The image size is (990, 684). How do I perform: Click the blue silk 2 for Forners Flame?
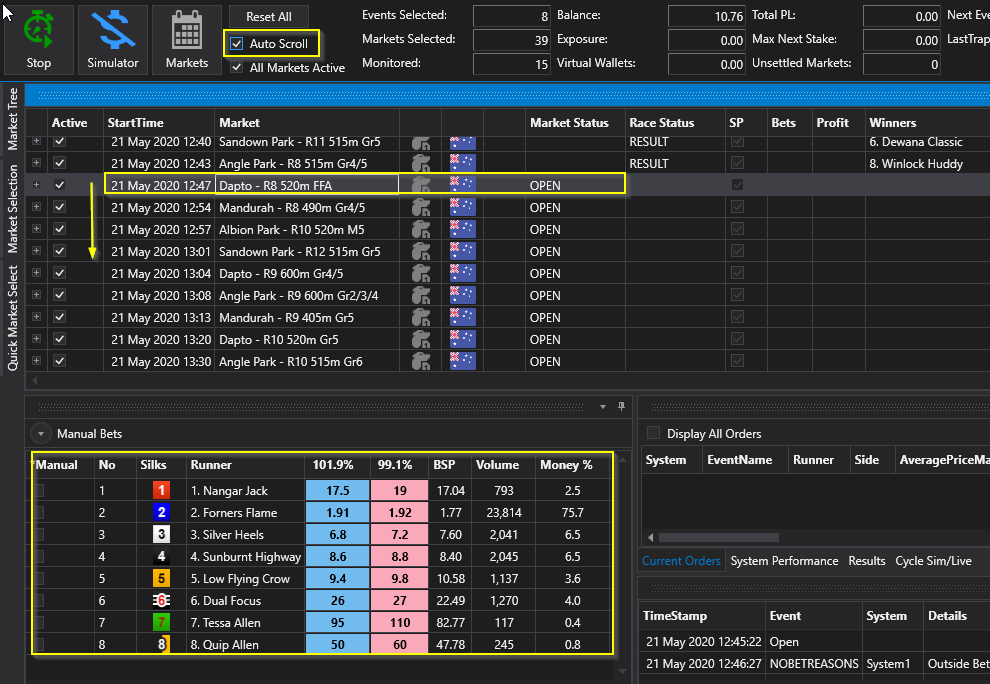[x=162, y=512]
